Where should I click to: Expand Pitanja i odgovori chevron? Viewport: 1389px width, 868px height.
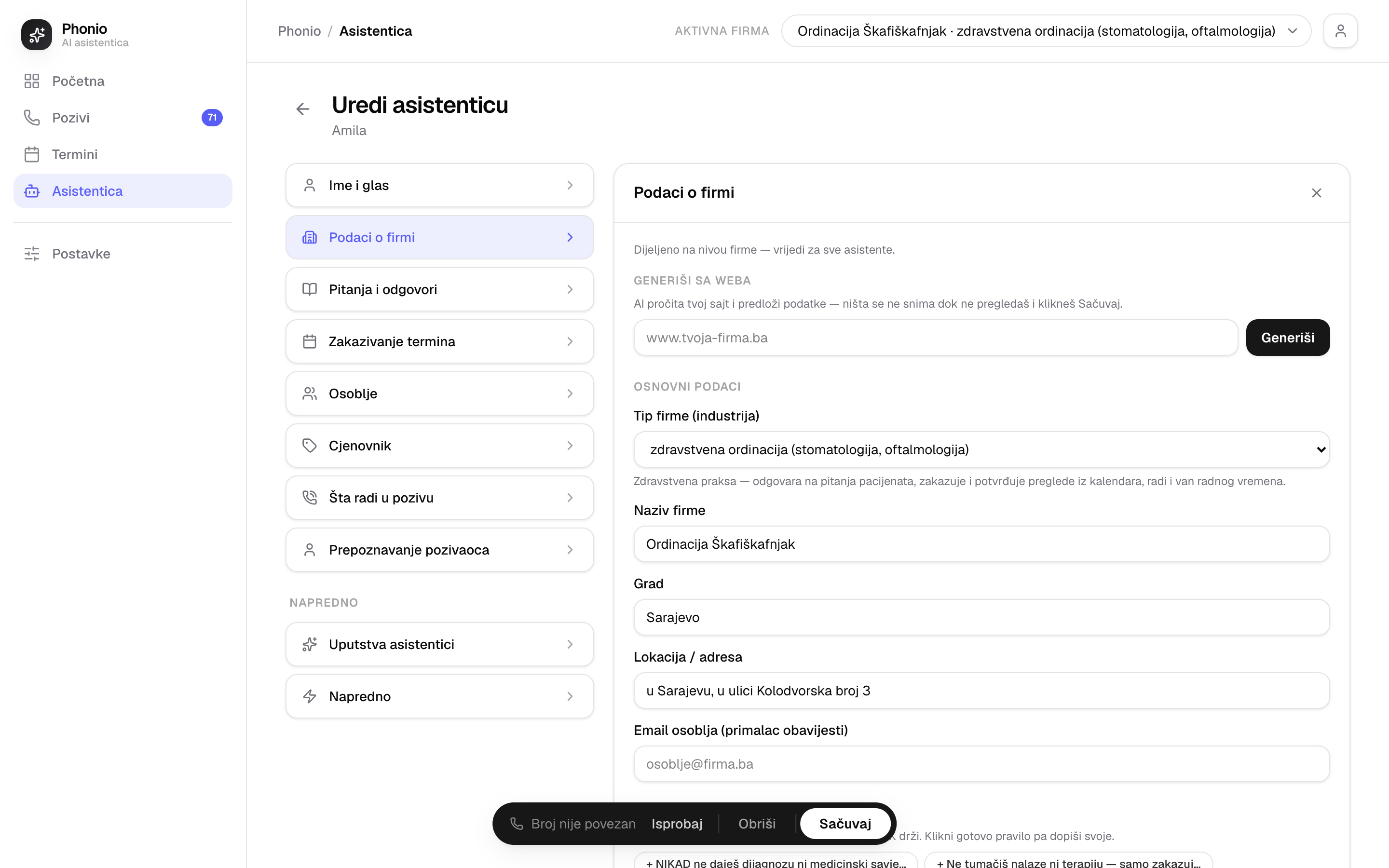(570, 289)
